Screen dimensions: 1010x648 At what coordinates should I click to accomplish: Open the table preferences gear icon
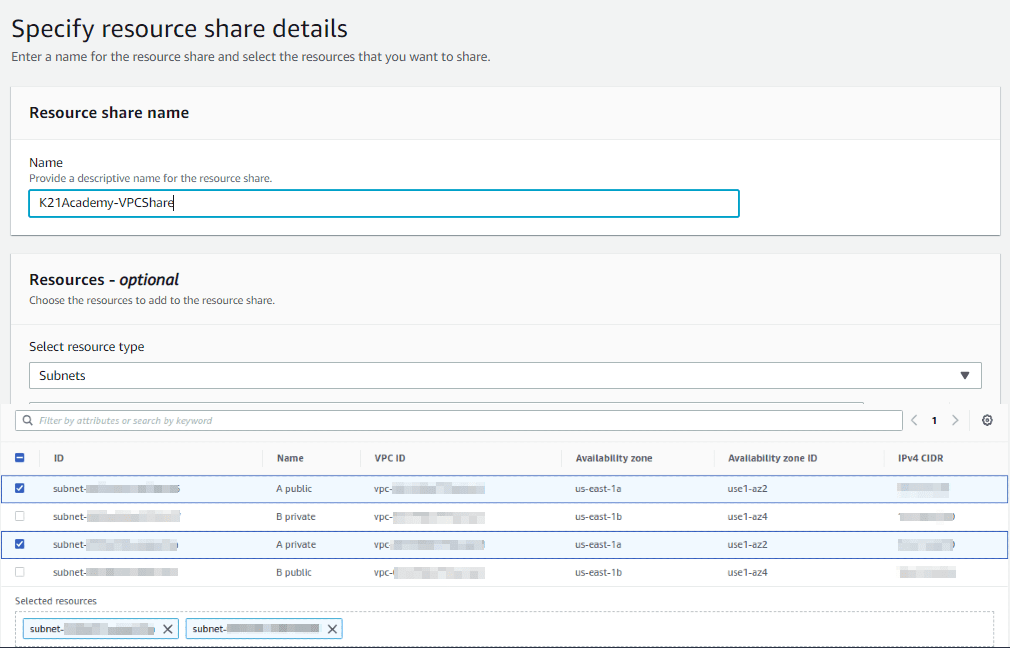987,420
